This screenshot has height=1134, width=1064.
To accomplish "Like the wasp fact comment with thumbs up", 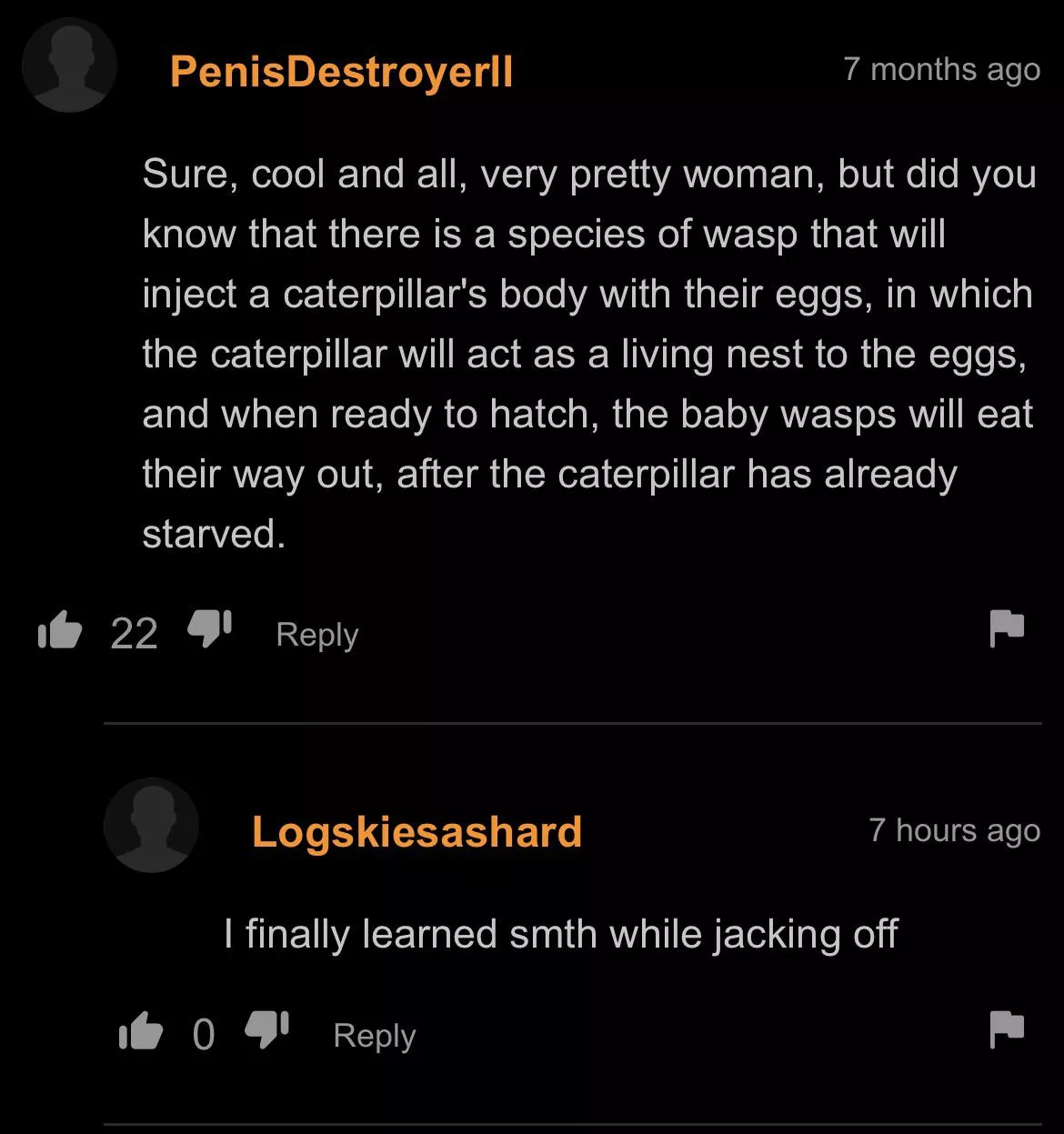I will click(x=60, y=630).
